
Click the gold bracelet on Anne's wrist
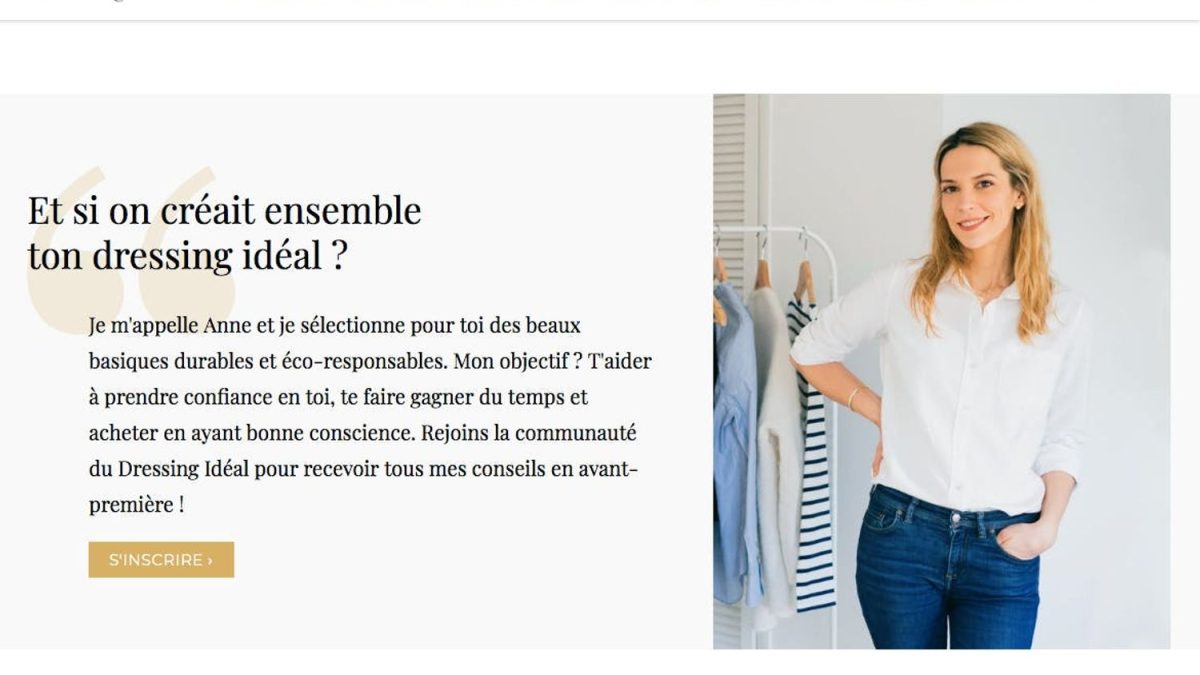(853, 396)
